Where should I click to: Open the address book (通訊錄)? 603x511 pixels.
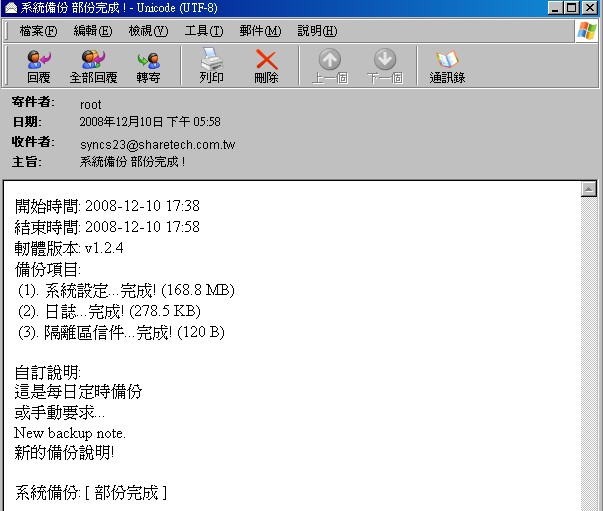click(x=447, y=66)
